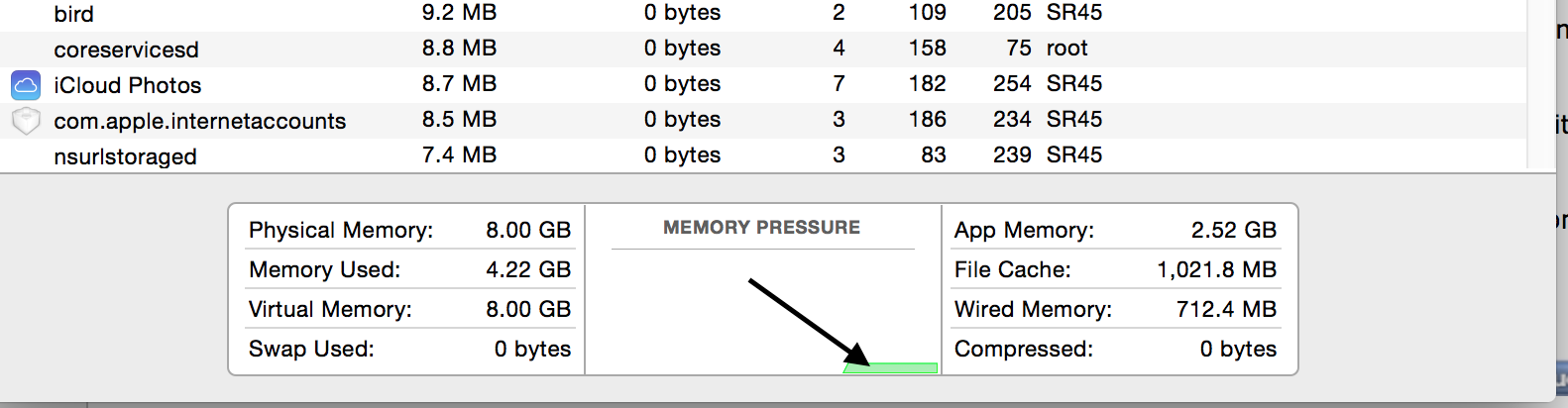Select the bird process row

[763, 14]
